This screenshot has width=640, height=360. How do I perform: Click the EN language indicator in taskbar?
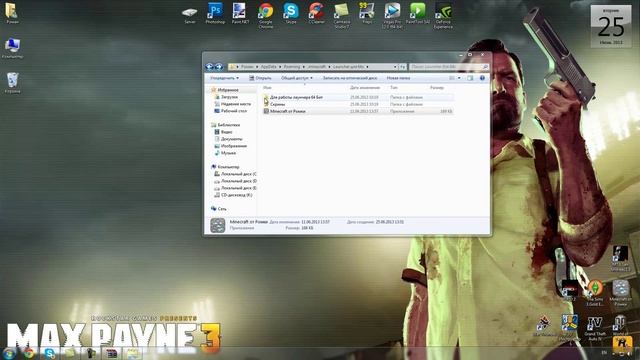tap(604, 353)
